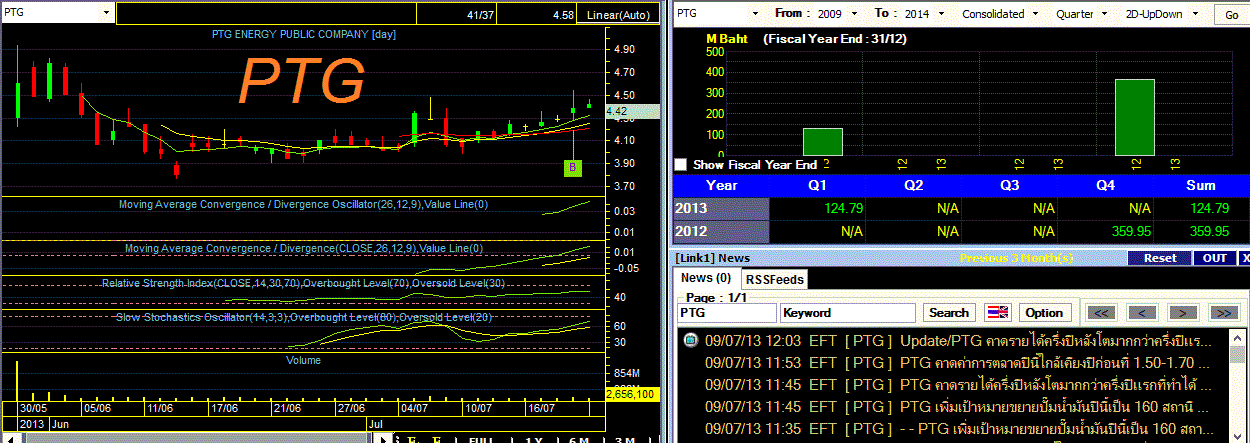Select the 3 M chart range

(625, 439)
